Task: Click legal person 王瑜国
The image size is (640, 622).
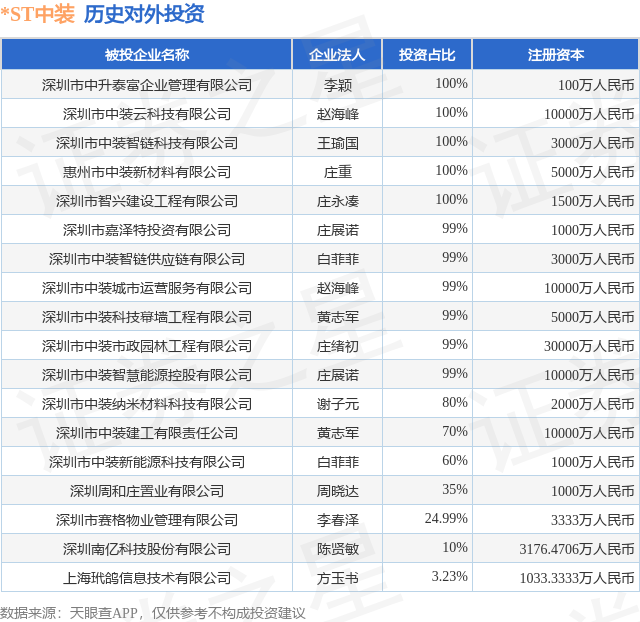Action: [338, 143]
